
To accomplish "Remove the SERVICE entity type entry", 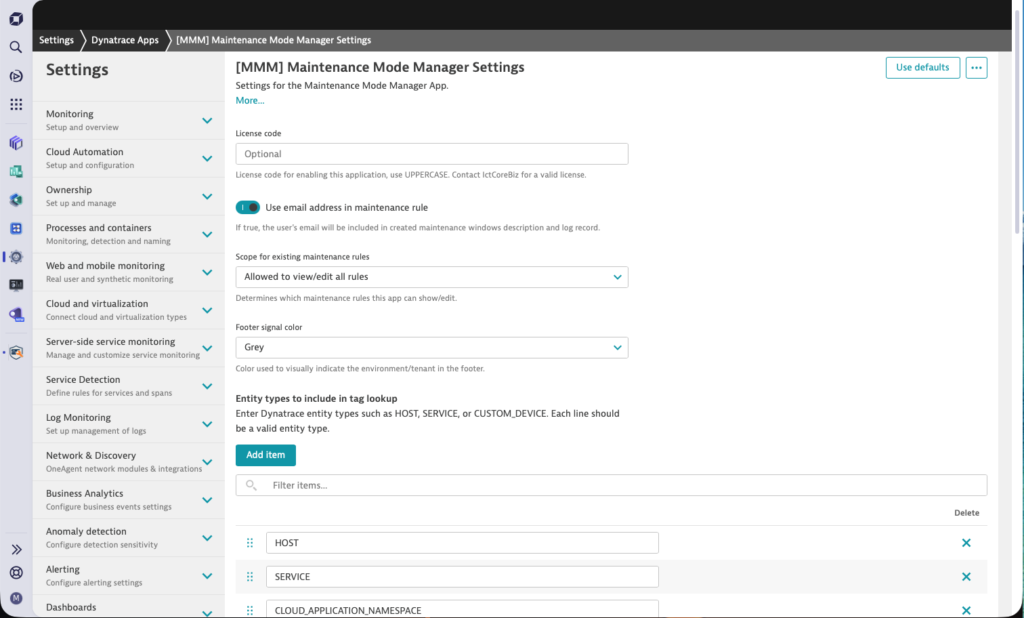I will point(966,577).
